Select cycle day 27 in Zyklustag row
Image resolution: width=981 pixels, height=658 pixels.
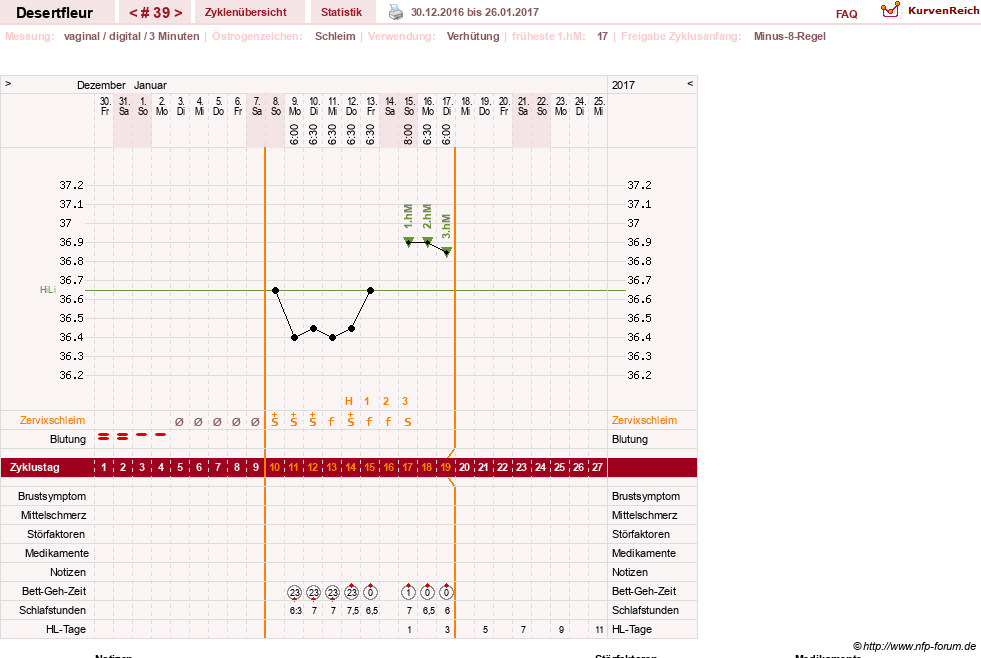point(597,467)
